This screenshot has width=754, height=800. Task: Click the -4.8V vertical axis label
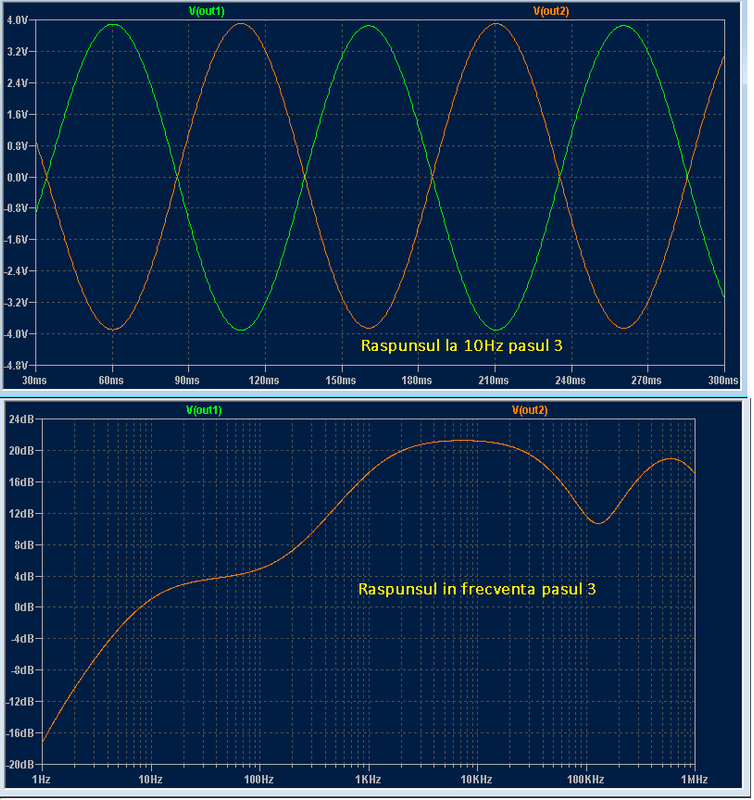16,366
